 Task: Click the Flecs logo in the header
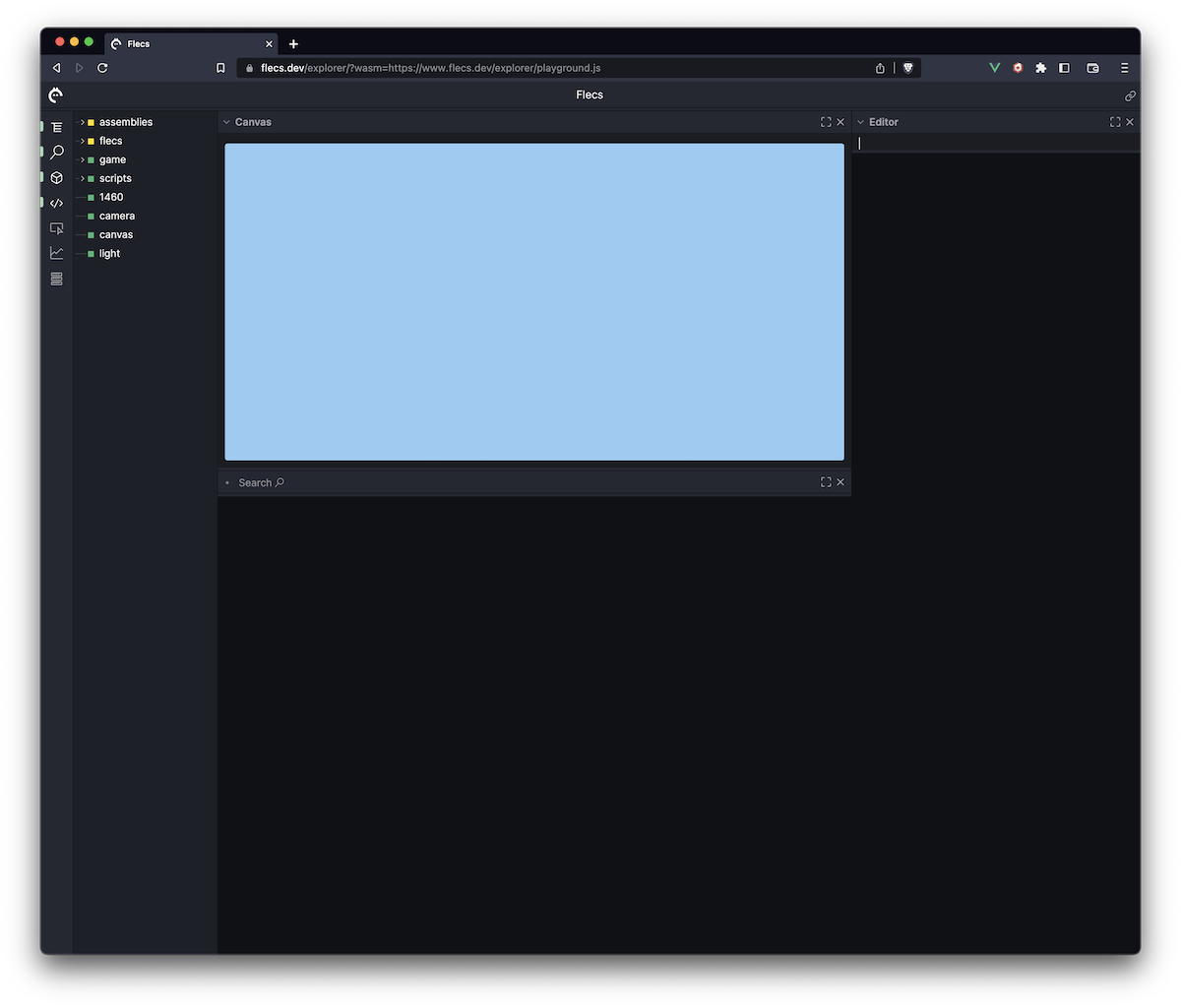tap(55, 94)
